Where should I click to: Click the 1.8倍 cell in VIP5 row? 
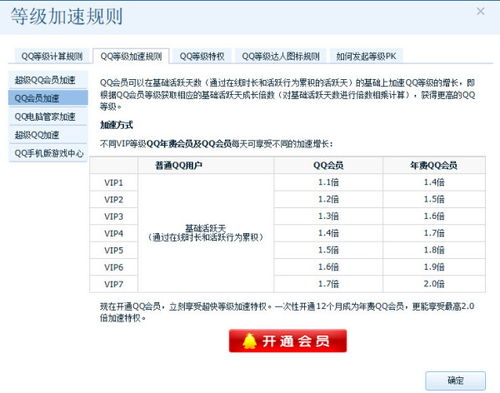click(x=434, y=250)
